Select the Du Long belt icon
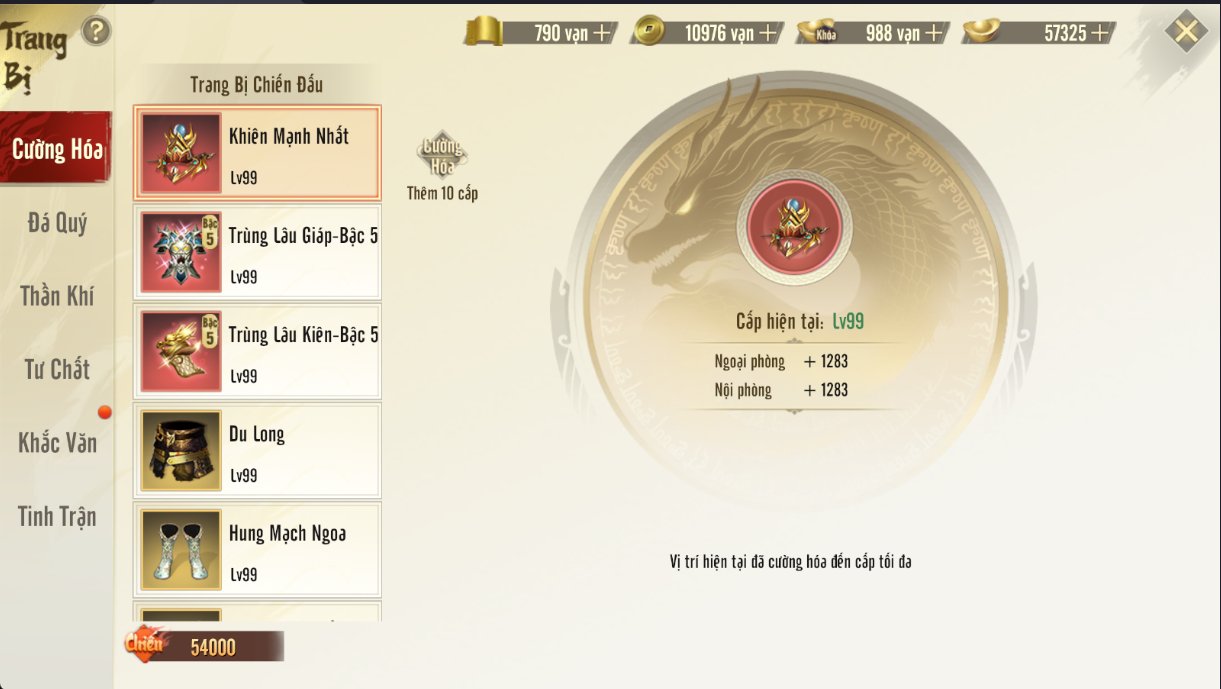 [181, 450]
